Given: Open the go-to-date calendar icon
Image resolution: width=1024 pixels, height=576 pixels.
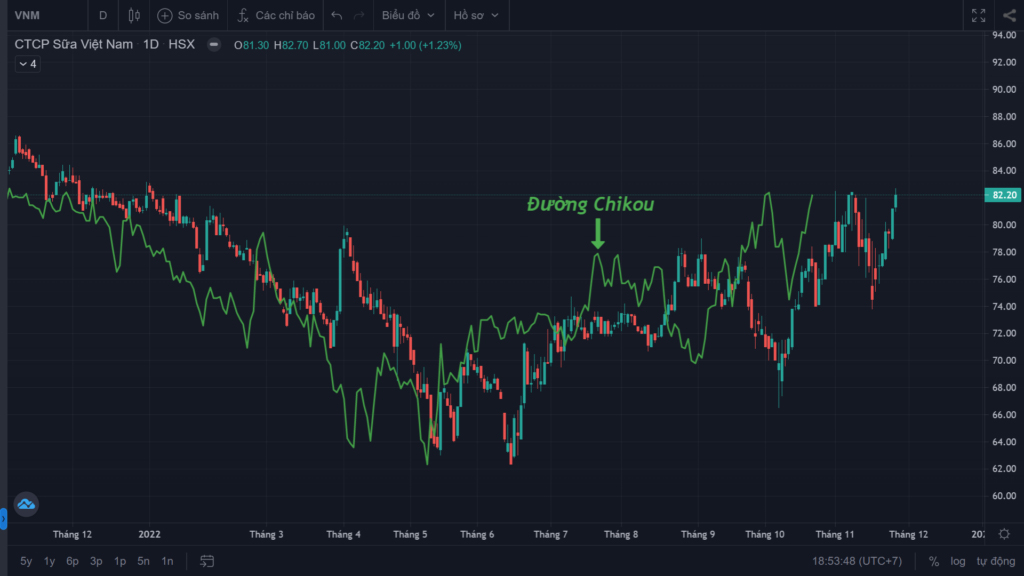Looking at the screenshot, I should pos(207,561).
